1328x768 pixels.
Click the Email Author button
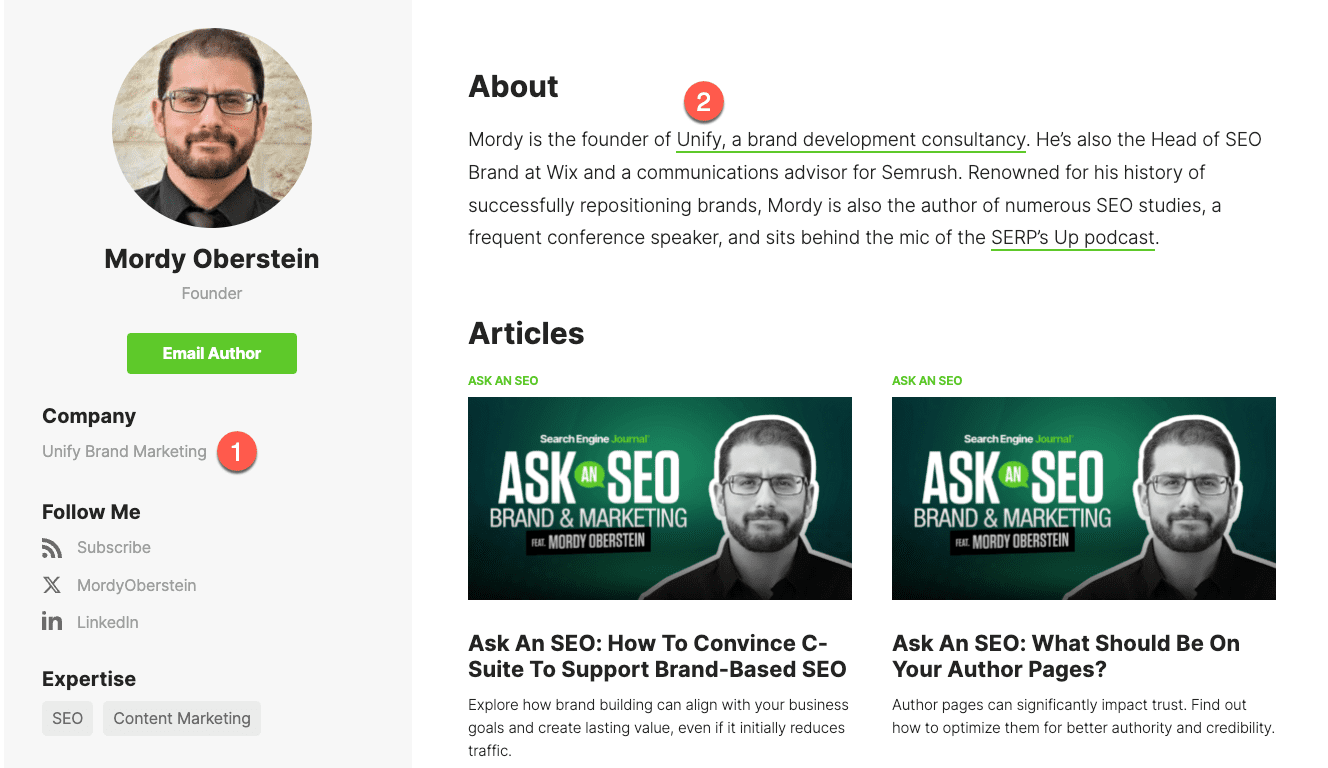[x=212, y=353]
